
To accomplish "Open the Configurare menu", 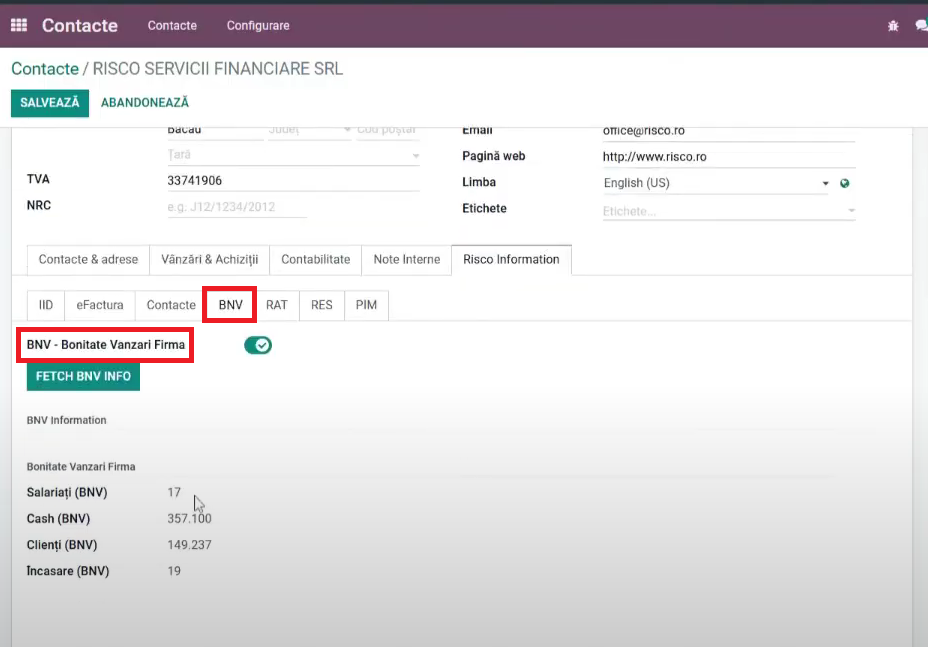I will point(258,25).
